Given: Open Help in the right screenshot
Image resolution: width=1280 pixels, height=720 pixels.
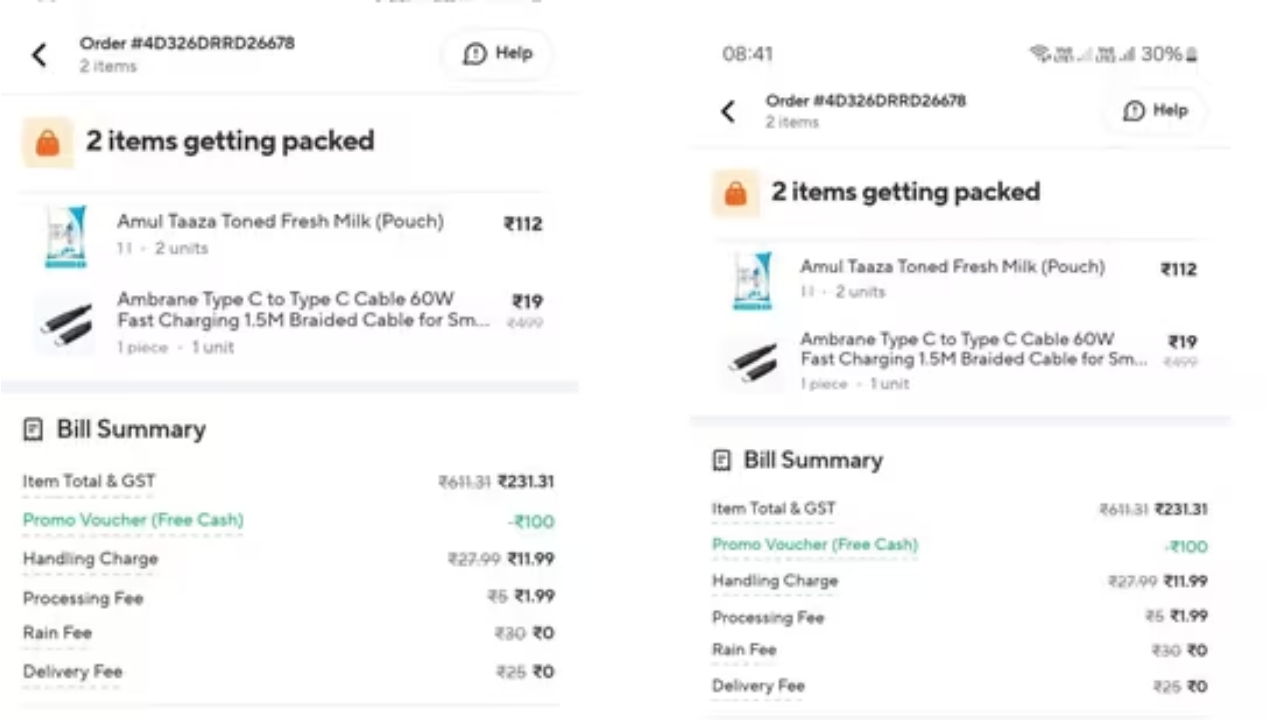Looking at the screenshot, I should 1156,110.
